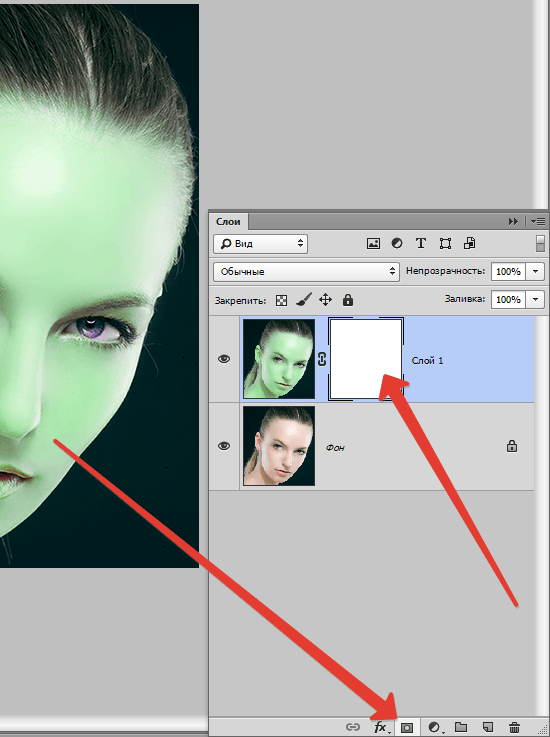The width and height of the screenshot is (550, 737).
Task: Toggle lock all padlock icon
Action: (348, 300)
